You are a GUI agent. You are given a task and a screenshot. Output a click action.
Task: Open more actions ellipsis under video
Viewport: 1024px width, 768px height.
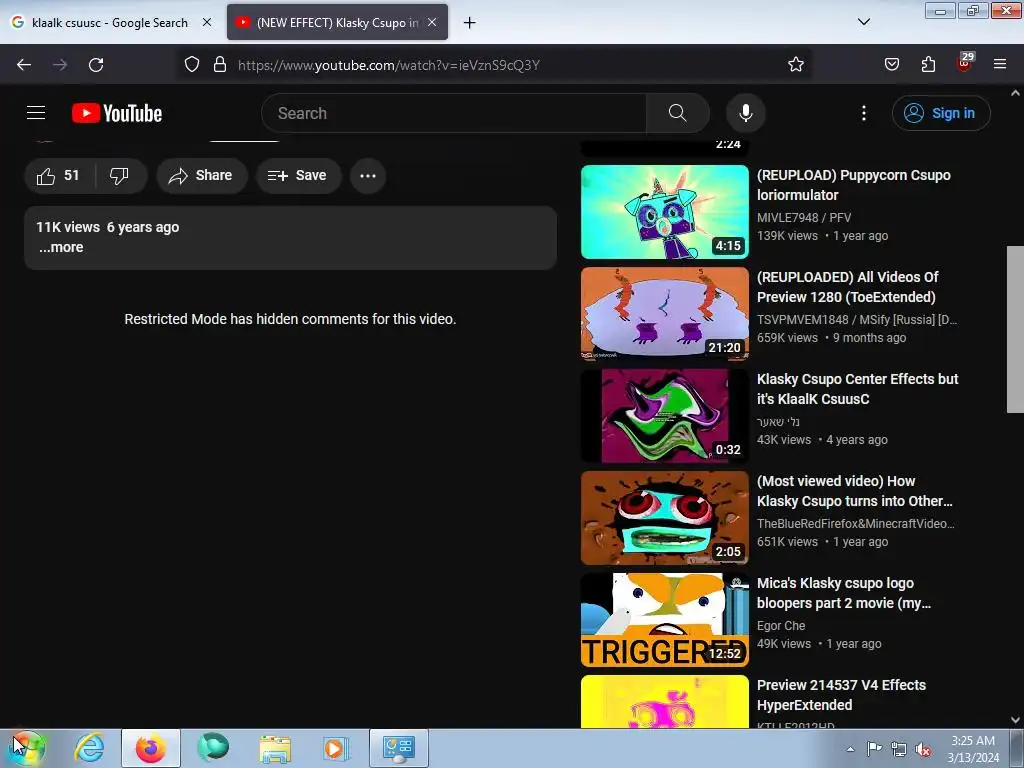[x=368, y=176]
